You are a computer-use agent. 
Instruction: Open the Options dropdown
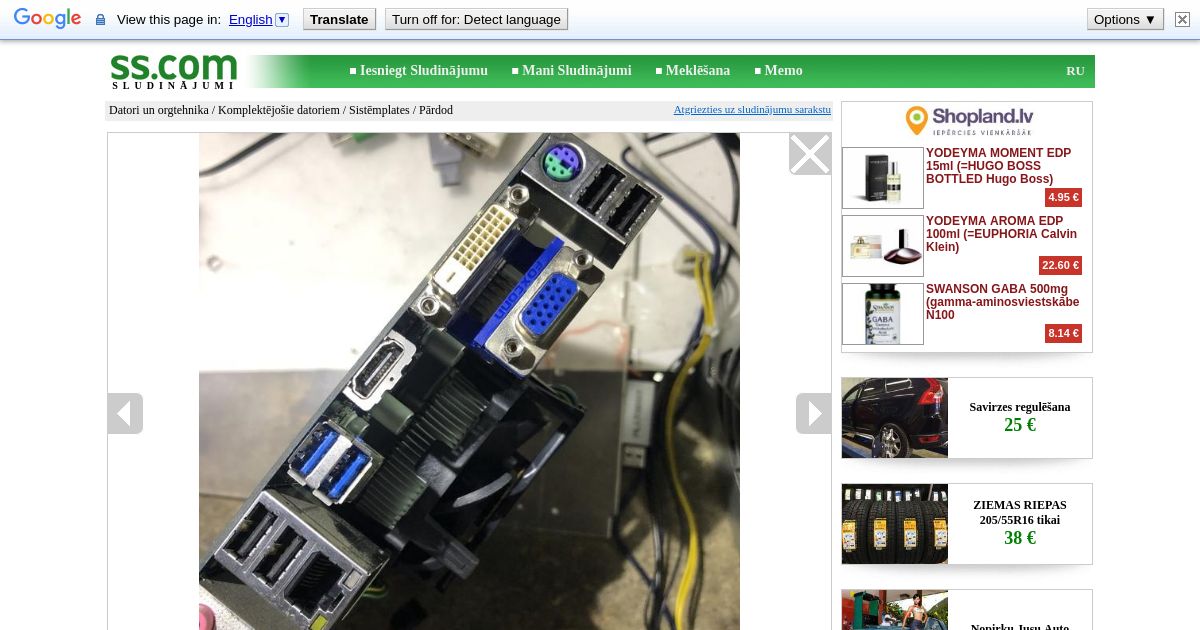click(x=1125, y=19)
